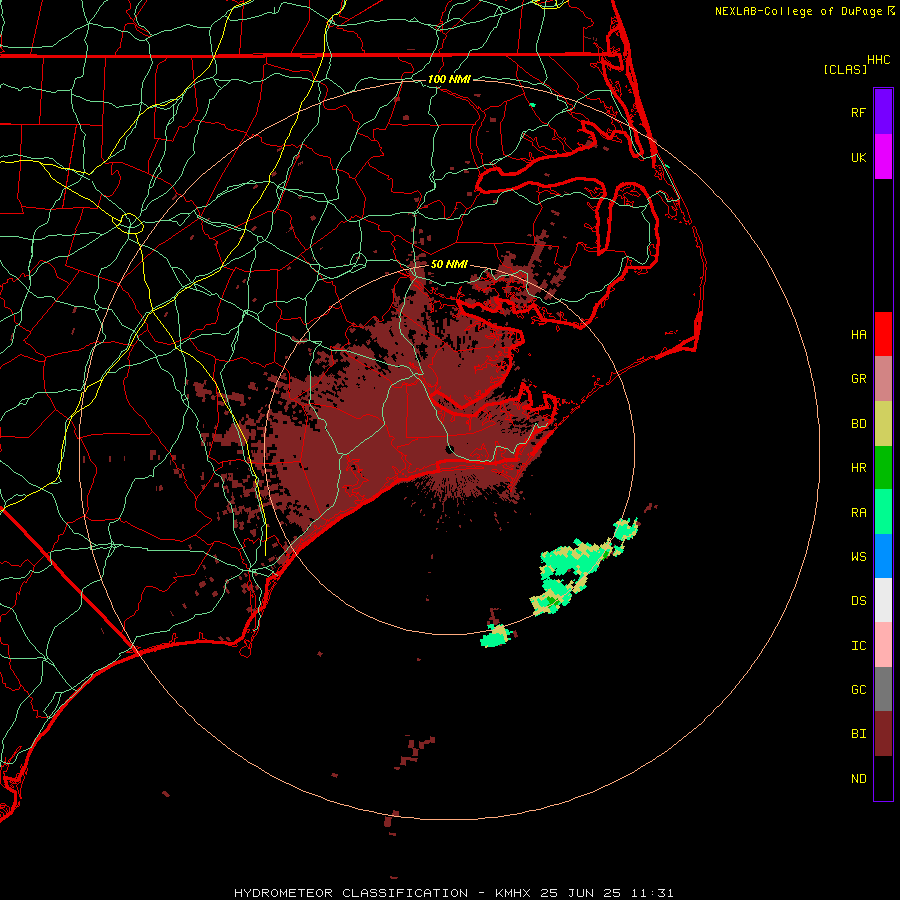The height and width of the screenshot is (900, 900).
Task: Click the "IC" legend label
Action: point(858,646)
